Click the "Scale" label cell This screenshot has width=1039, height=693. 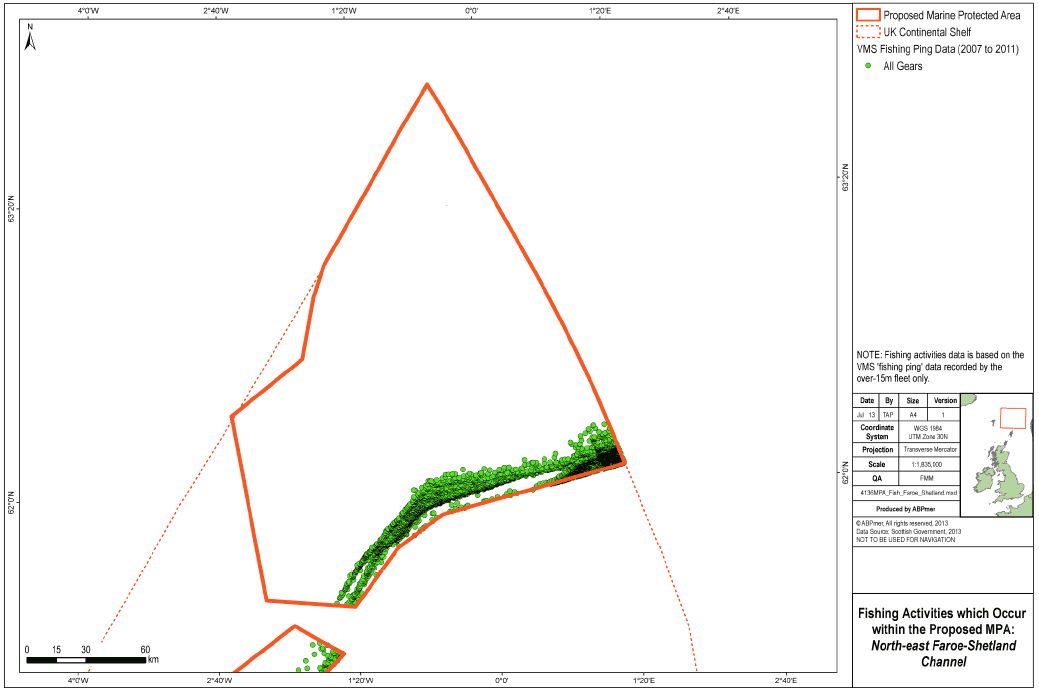(x=876, y=464)
